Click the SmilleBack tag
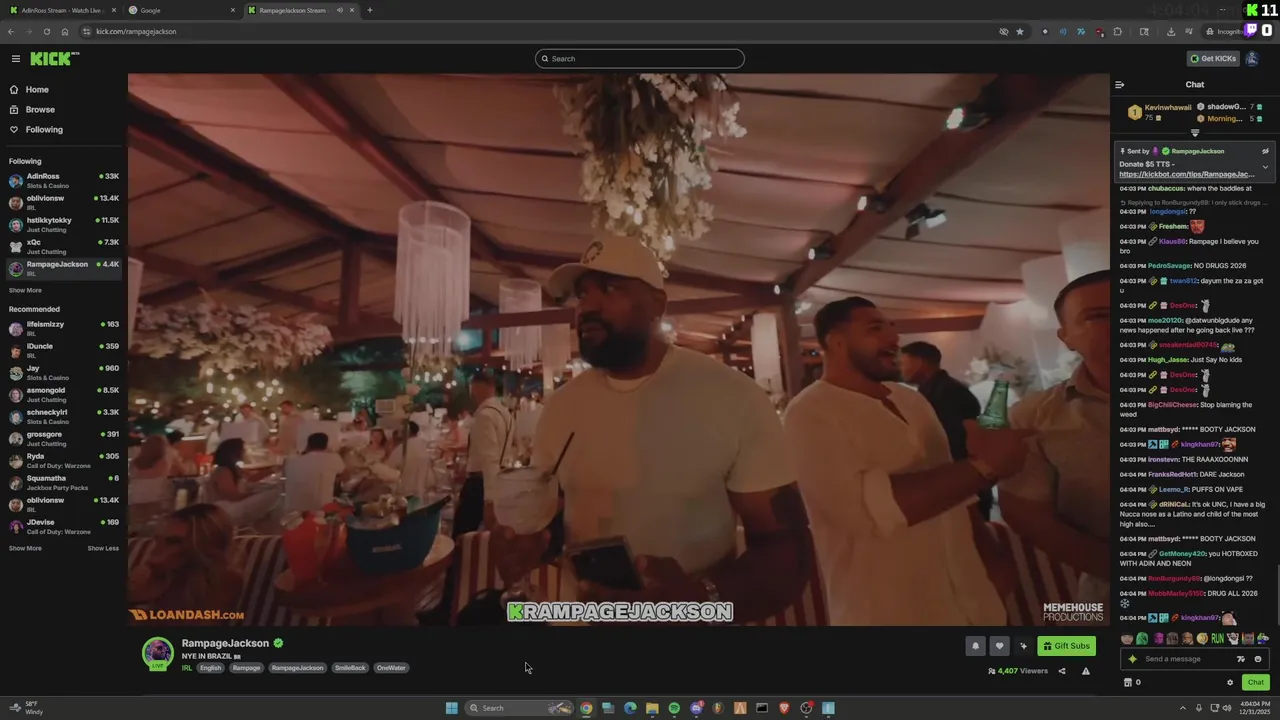The image size is (1280, 720). coord(350,668)
